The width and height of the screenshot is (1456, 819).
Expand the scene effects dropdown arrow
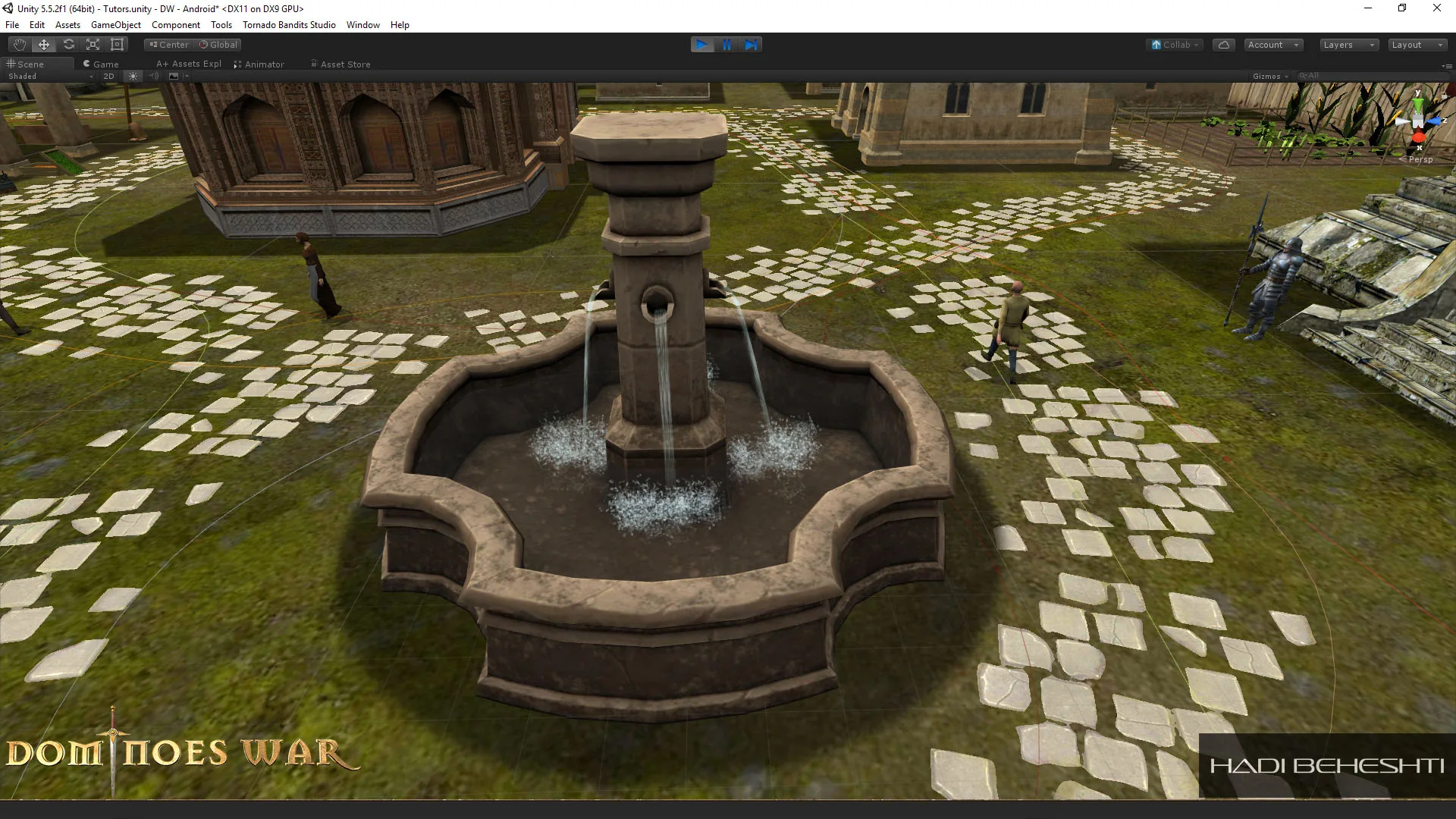tap(187, 76)
